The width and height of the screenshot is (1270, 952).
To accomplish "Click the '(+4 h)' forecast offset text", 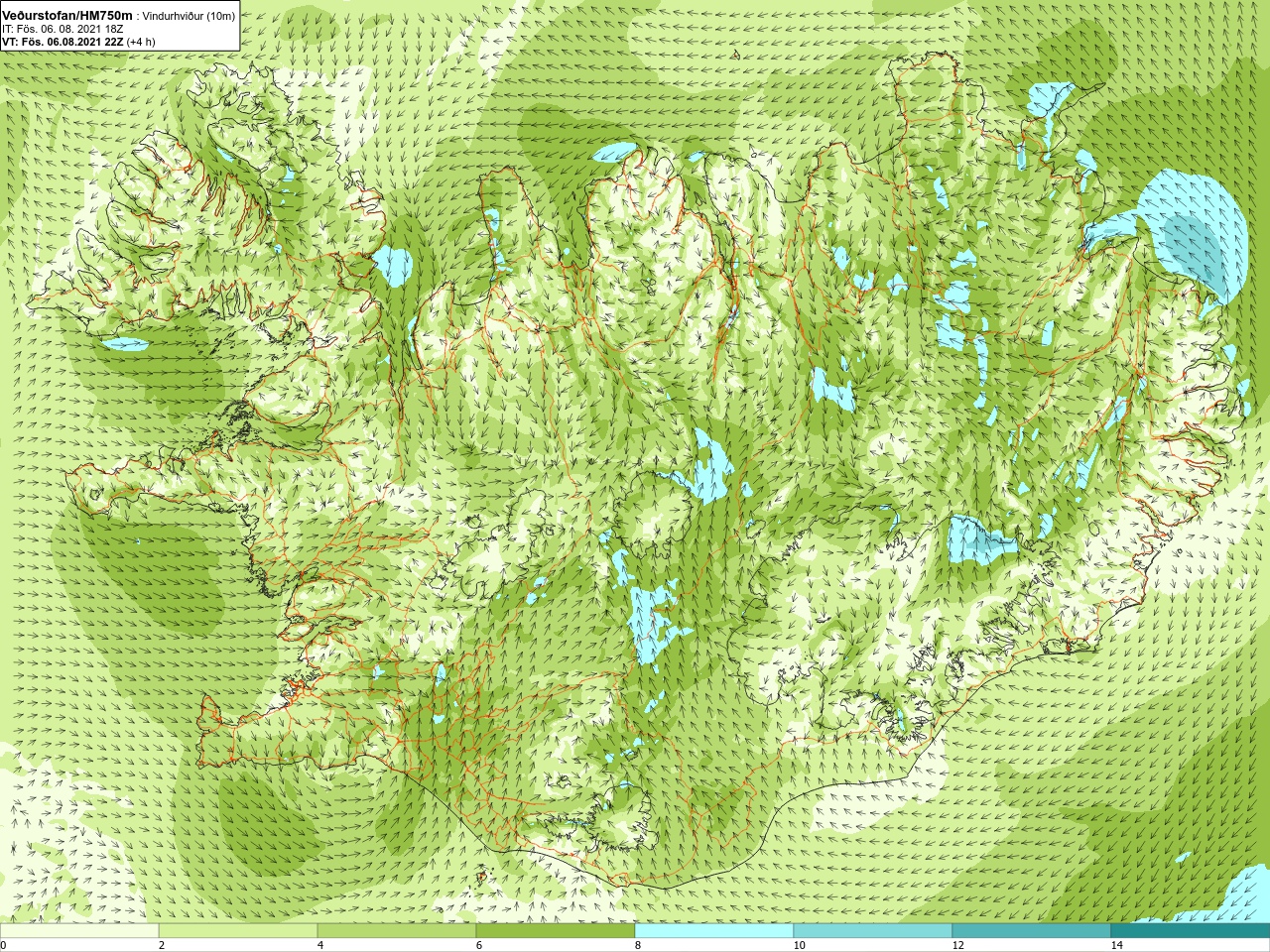I will pos(141,42).
